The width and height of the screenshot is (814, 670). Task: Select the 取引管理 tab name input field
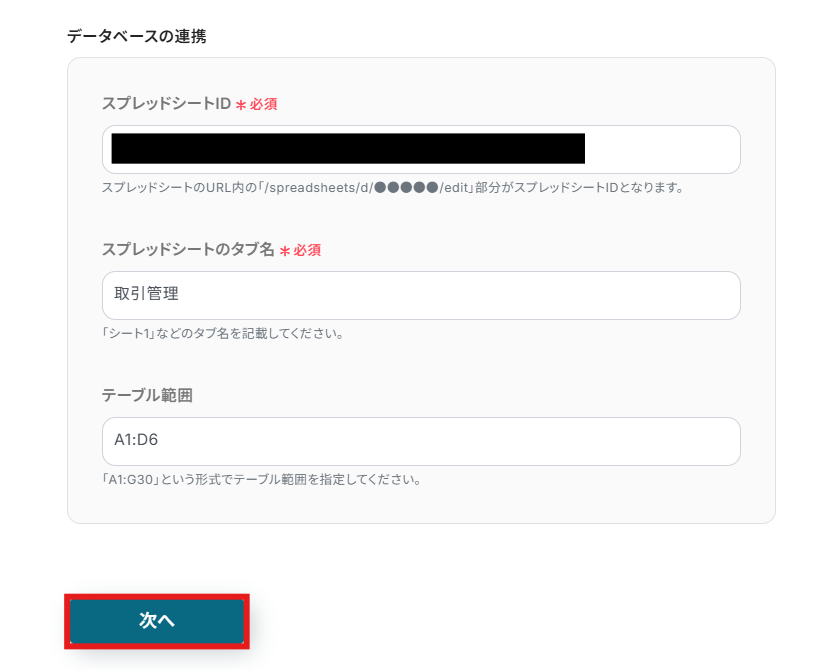point(420,295)
